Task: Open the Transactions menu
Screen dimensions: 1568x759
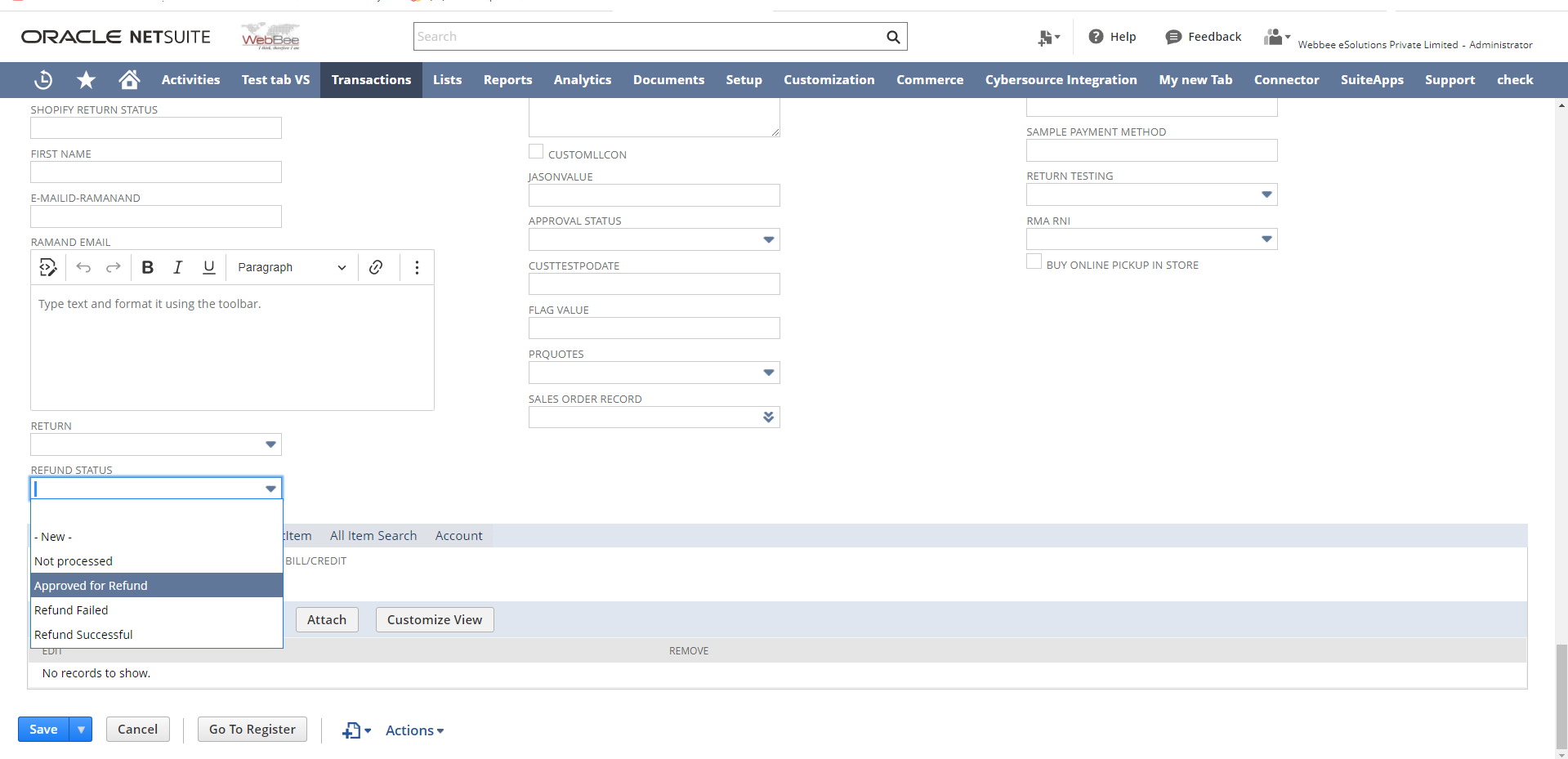Action: pyautogui.click(x=371, y=80)
